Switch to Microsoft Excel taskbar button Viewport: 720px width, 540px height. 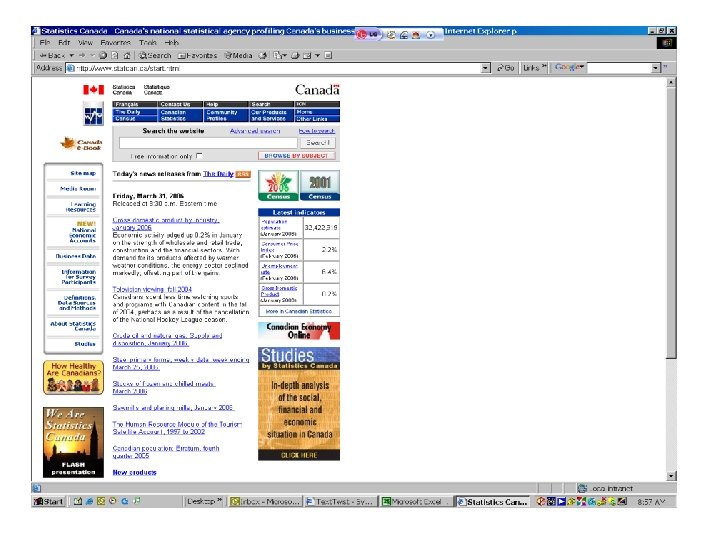[x=416, y=502]
